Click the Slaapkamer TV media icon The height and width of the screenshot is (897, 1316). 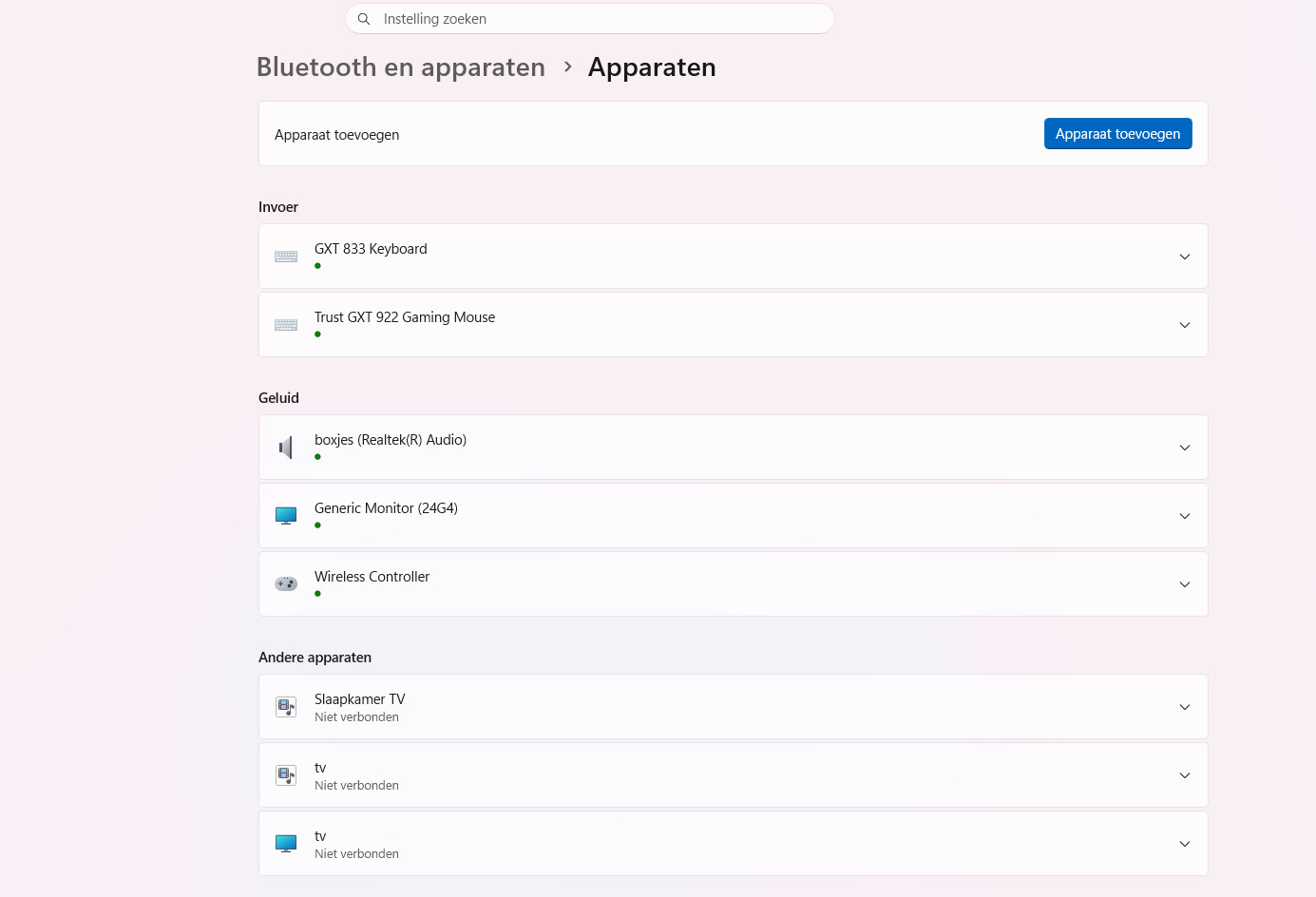click(x=286, y=707)
